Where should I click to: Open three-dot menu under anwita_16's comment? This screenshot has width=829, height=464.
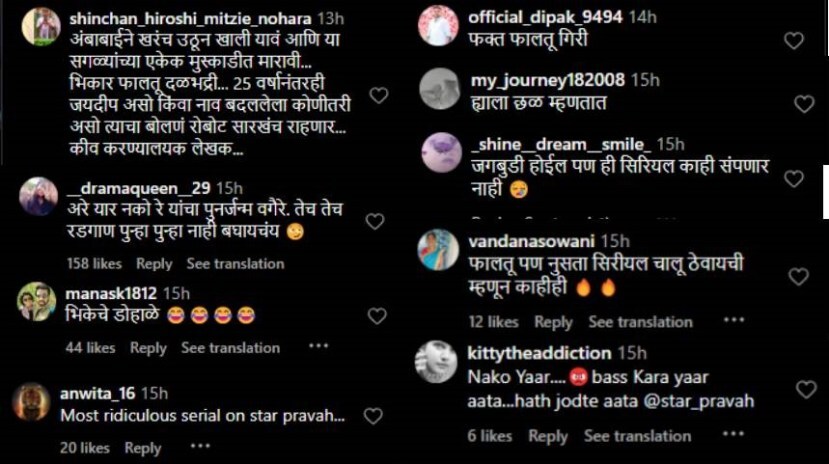point(200,447)
